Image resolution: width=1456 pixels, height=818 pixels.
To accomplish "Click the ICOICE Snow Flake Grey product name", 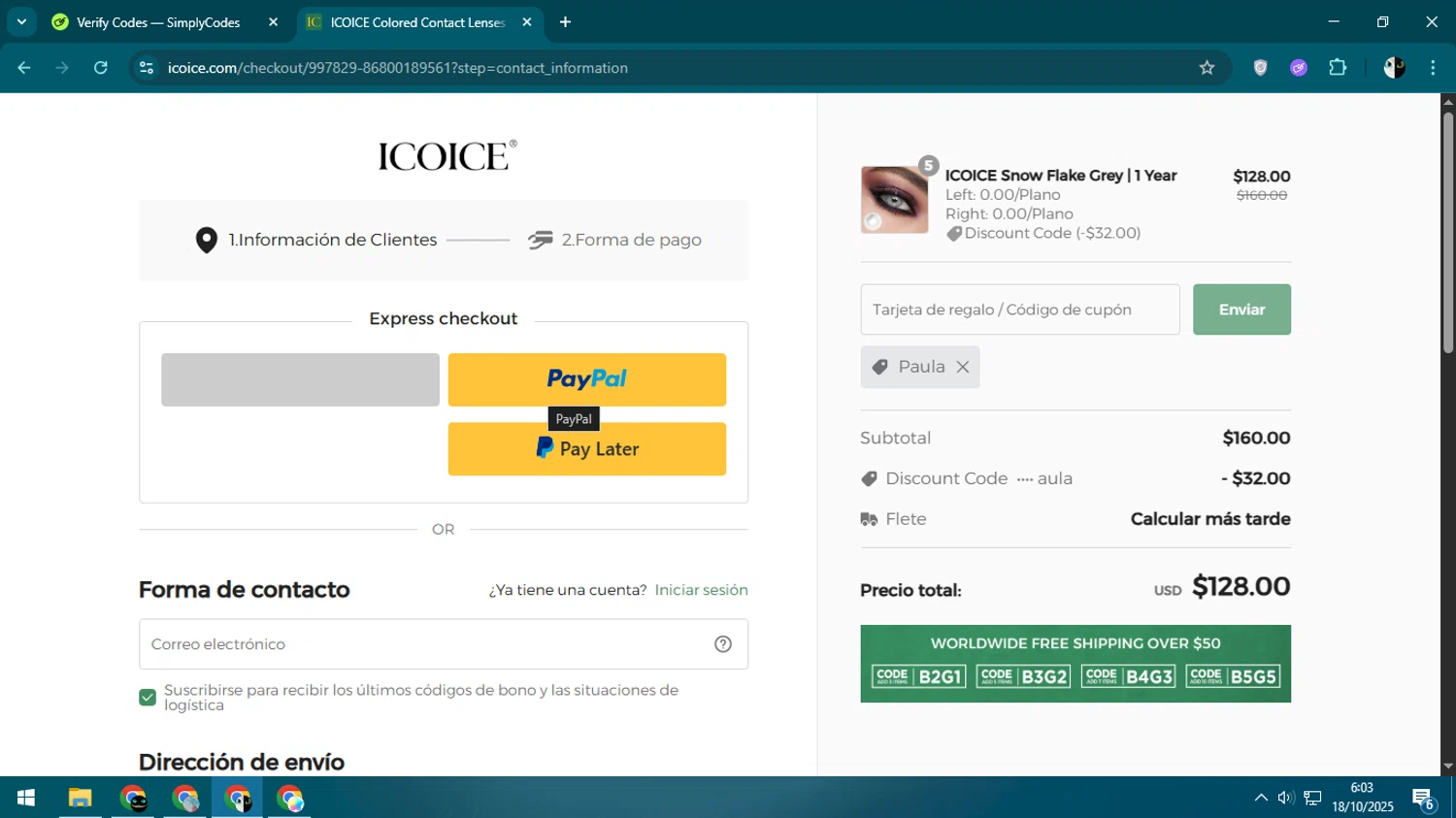I will click(x=1061, y=176).
